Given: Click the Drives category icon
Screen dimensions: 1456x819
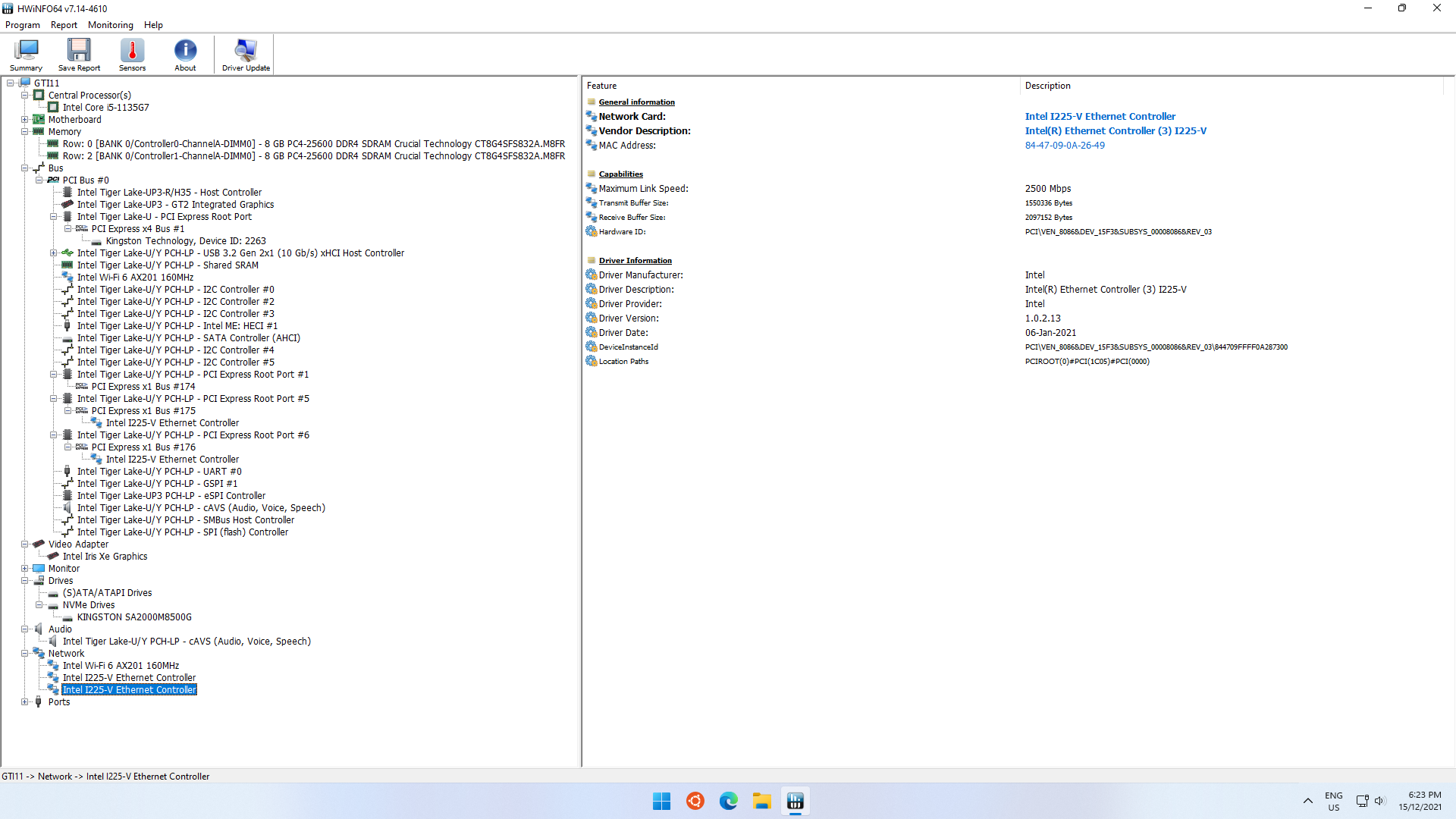Looking at the screenshot, I should [x=39, y=581].
